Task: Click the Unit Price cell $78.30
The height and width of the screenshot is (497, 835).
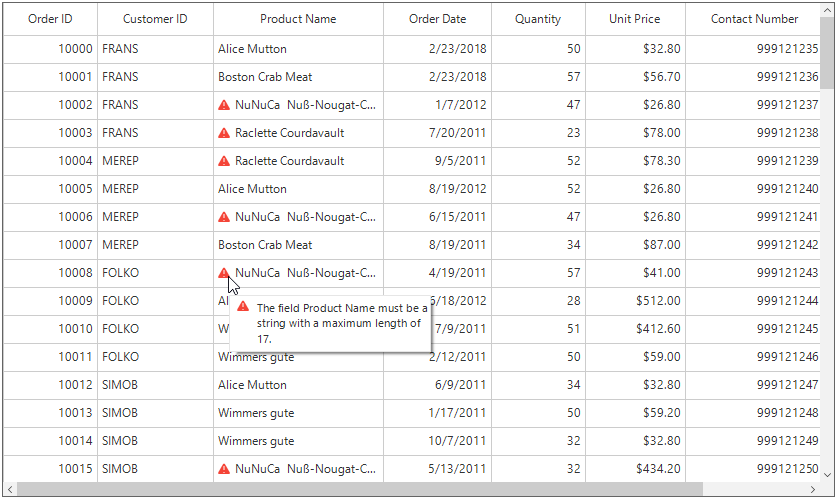Action: (635, 161)
